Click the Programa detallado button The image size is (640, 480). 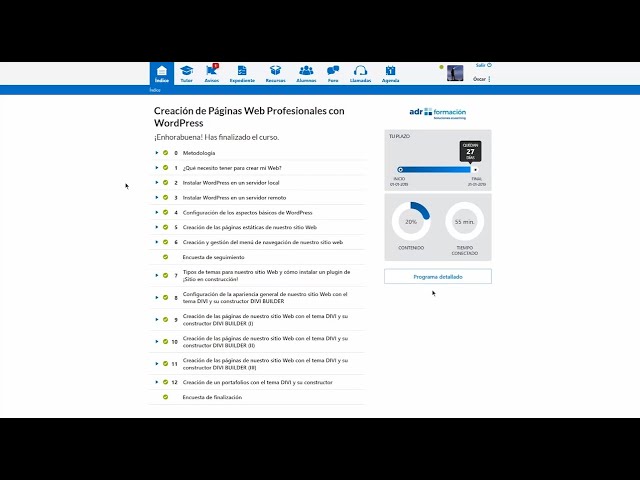tap(438, 277)
